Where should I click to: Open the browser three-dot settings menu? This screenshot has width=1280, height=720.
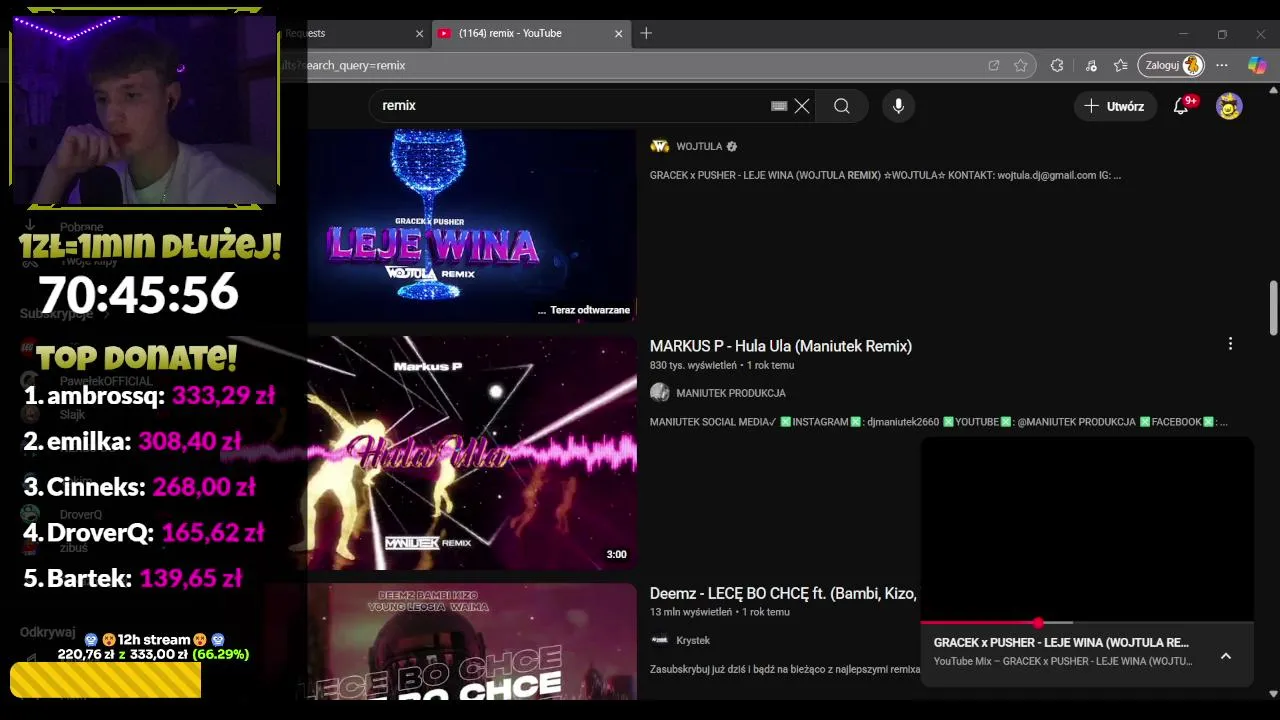click(x=1222, y=65)
